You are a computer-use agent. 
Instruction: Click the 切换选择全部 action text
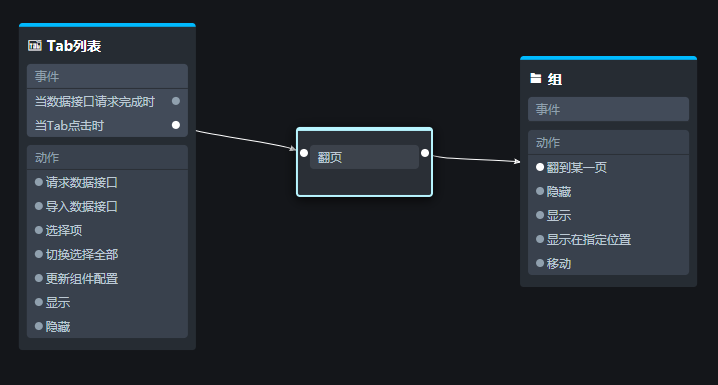click(82, 255)
